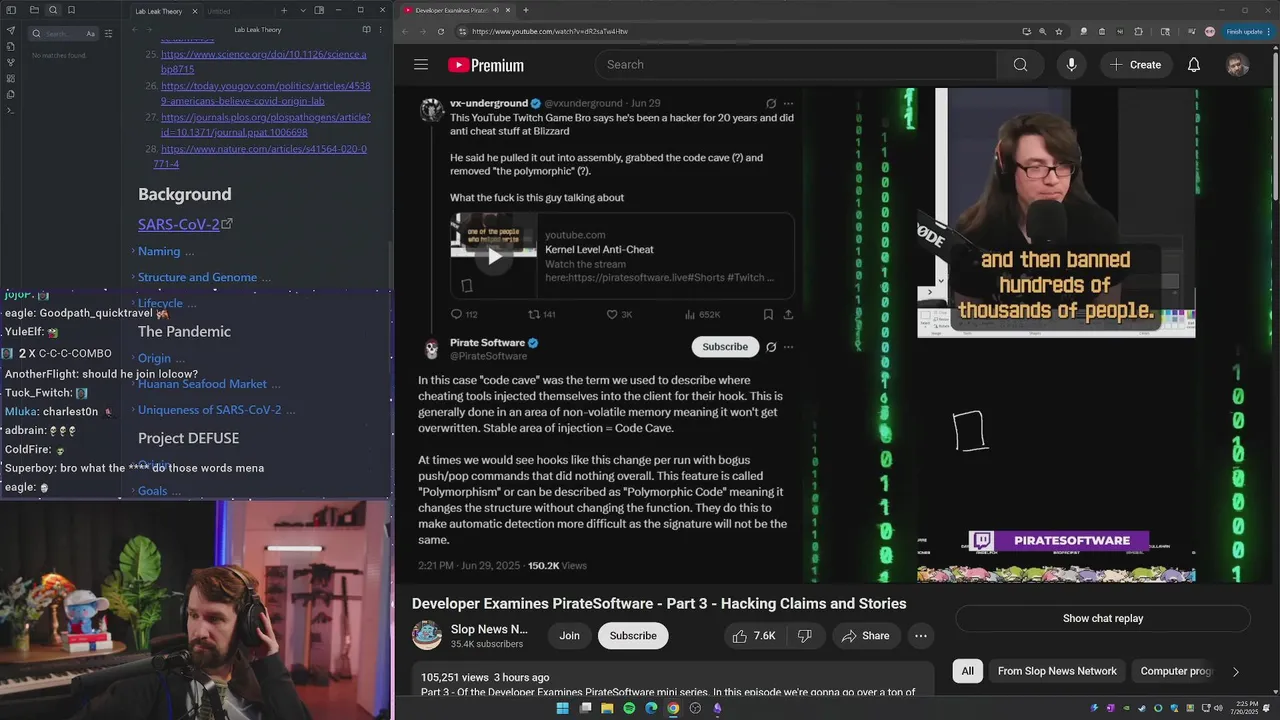The height and width of the screenshot is (720, 1280).
Task: Open YouTube notifications bell
Action: pyautogui.click(x=1193, y=65)
